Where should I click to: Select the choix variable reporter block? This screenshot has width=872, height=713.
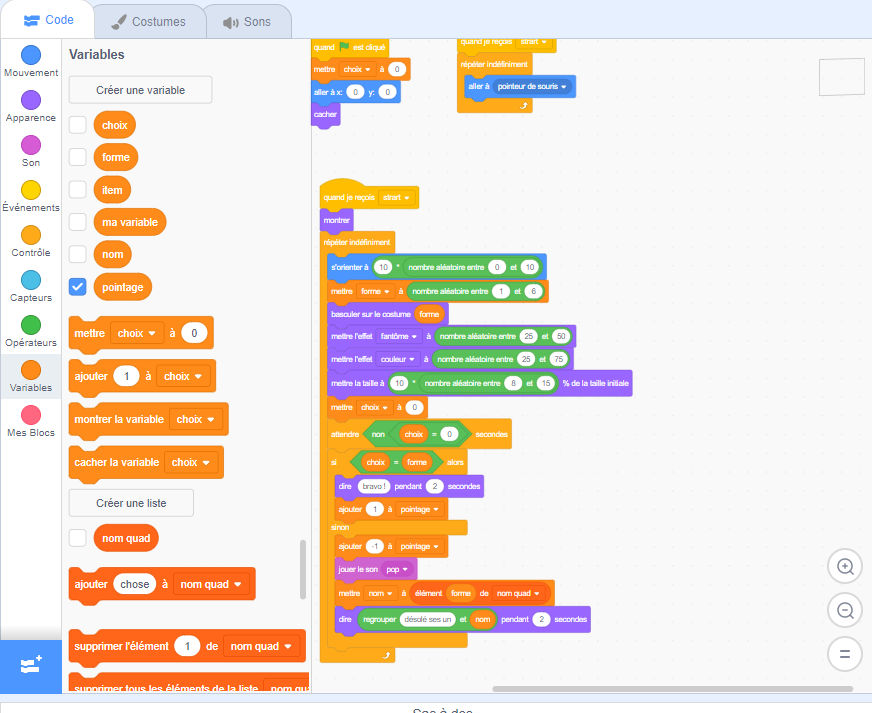tap(115, 125)
